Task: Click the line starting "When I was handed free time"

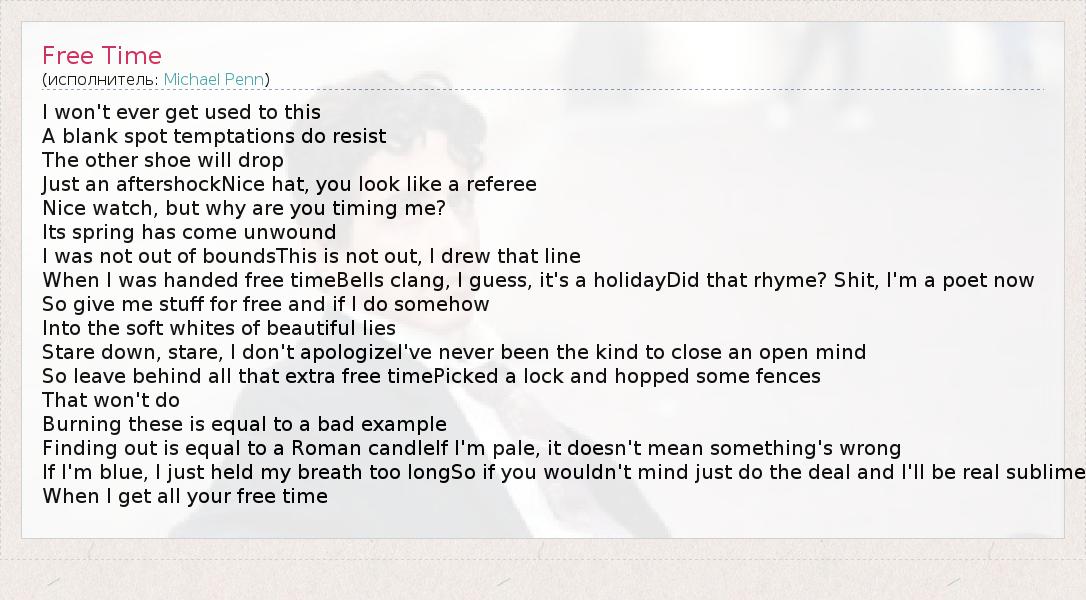Action: [x=538, y=280]
